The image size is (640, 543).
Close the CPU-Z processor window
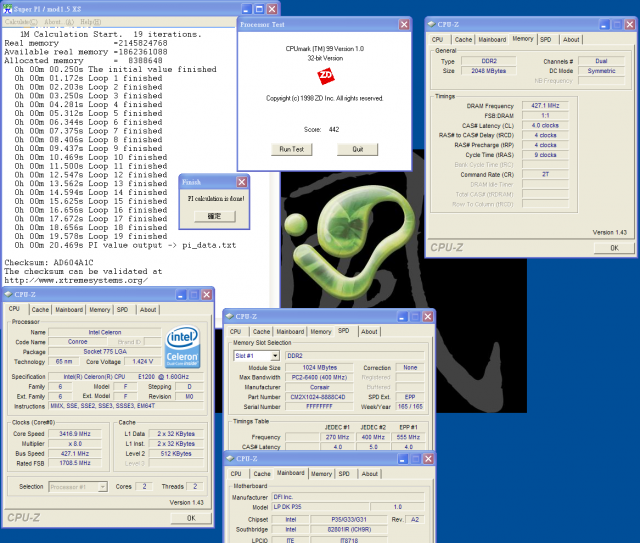tap(207, 294)
